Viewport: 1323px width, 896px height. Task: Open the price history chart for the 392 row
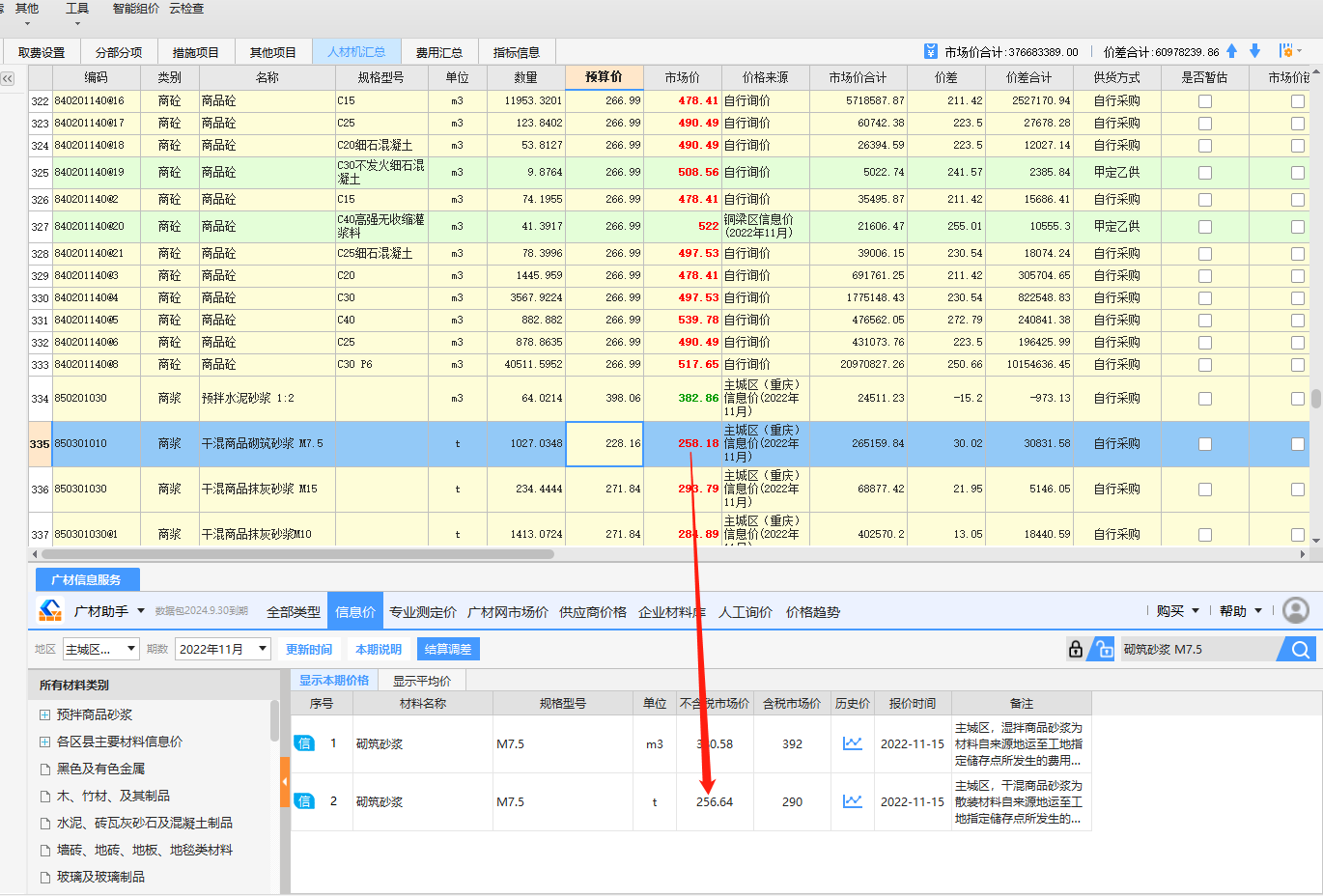(x=852, y=743)
